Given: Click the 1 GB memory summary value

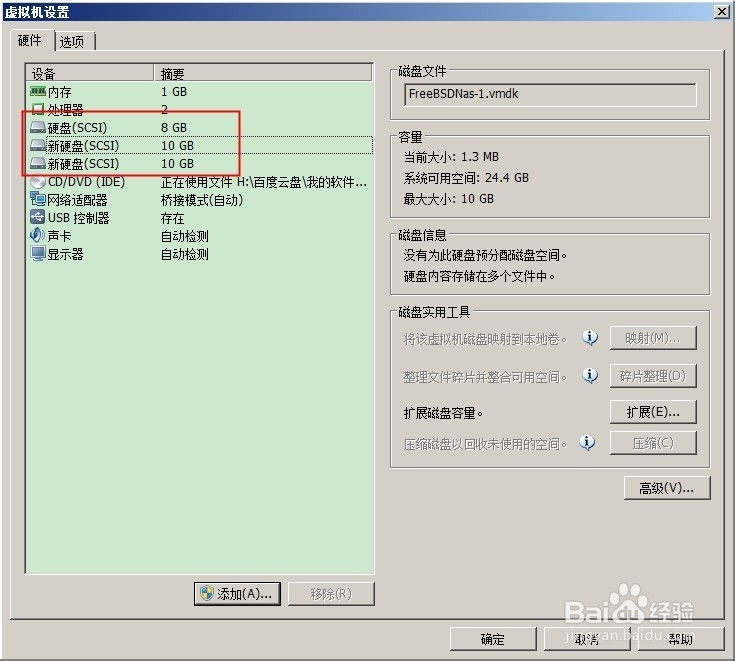Looking at the screenshot, I should tap(174, 91).
